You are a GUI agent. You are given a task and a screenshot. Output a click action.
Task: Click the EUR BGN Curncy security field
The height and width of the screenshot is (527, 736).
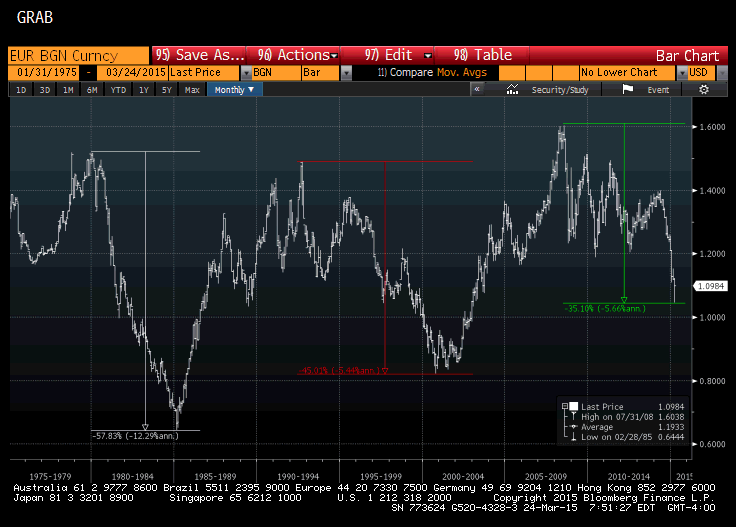pos(78,56)
